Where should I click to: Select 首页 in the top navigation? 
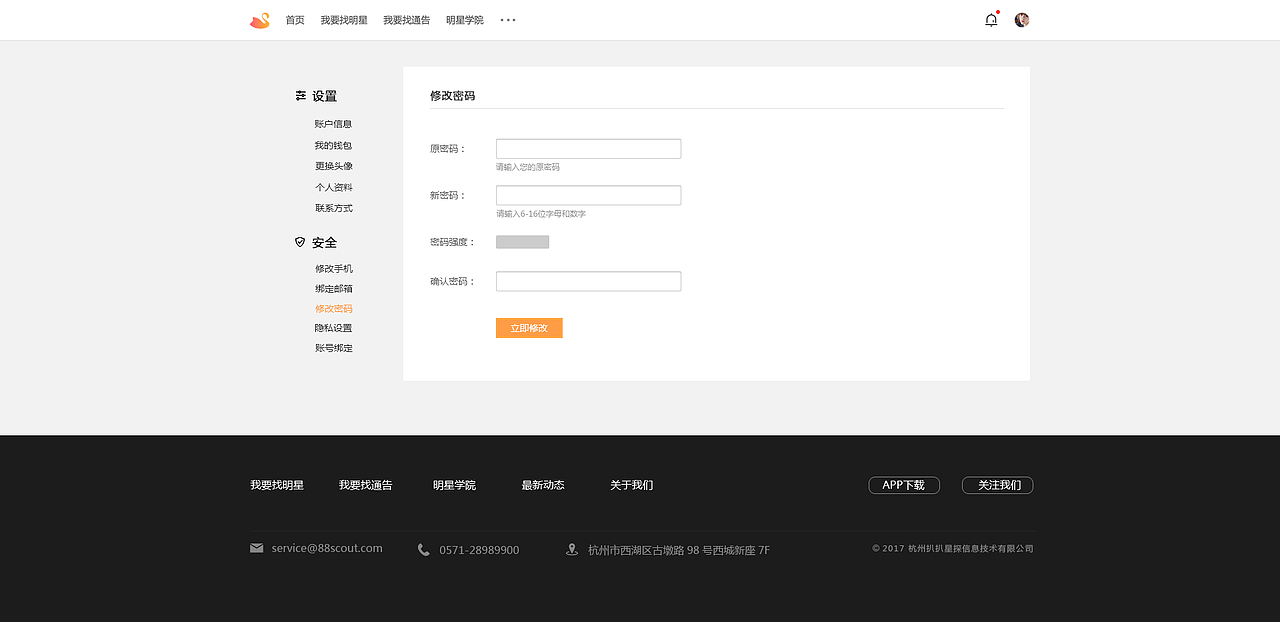click(x=294, y=19)
